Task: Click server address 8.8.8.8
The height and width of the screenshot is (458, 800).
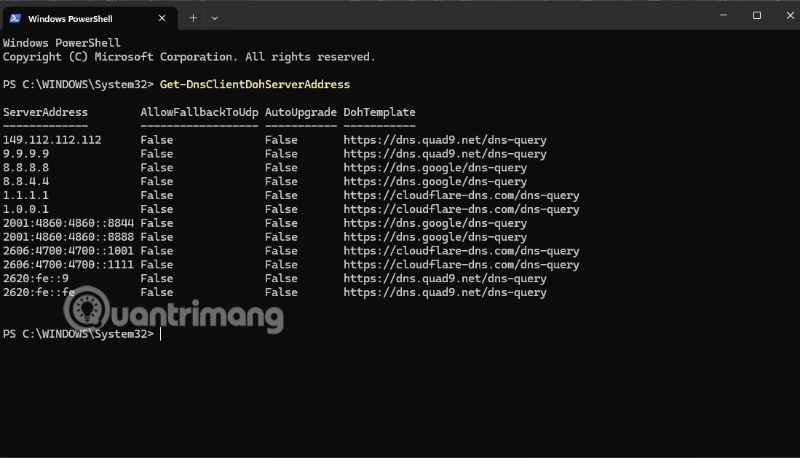Action: click(26, 167)
